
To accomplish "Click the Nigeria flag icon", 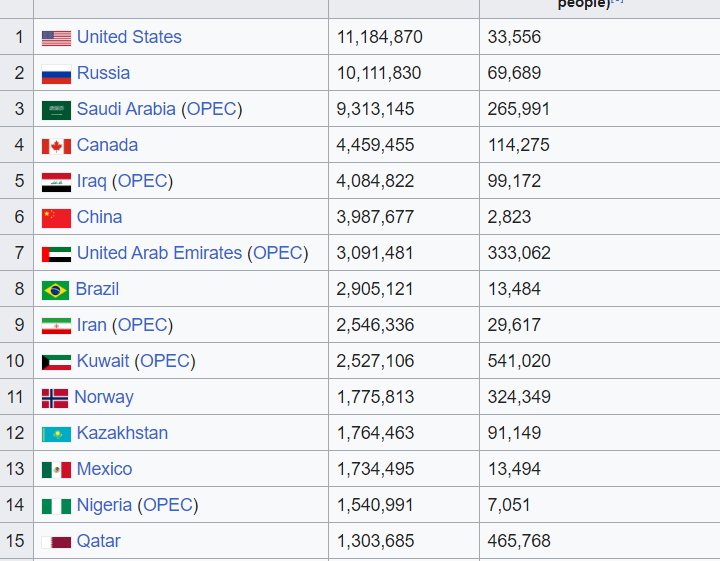I will click(56, 506).
